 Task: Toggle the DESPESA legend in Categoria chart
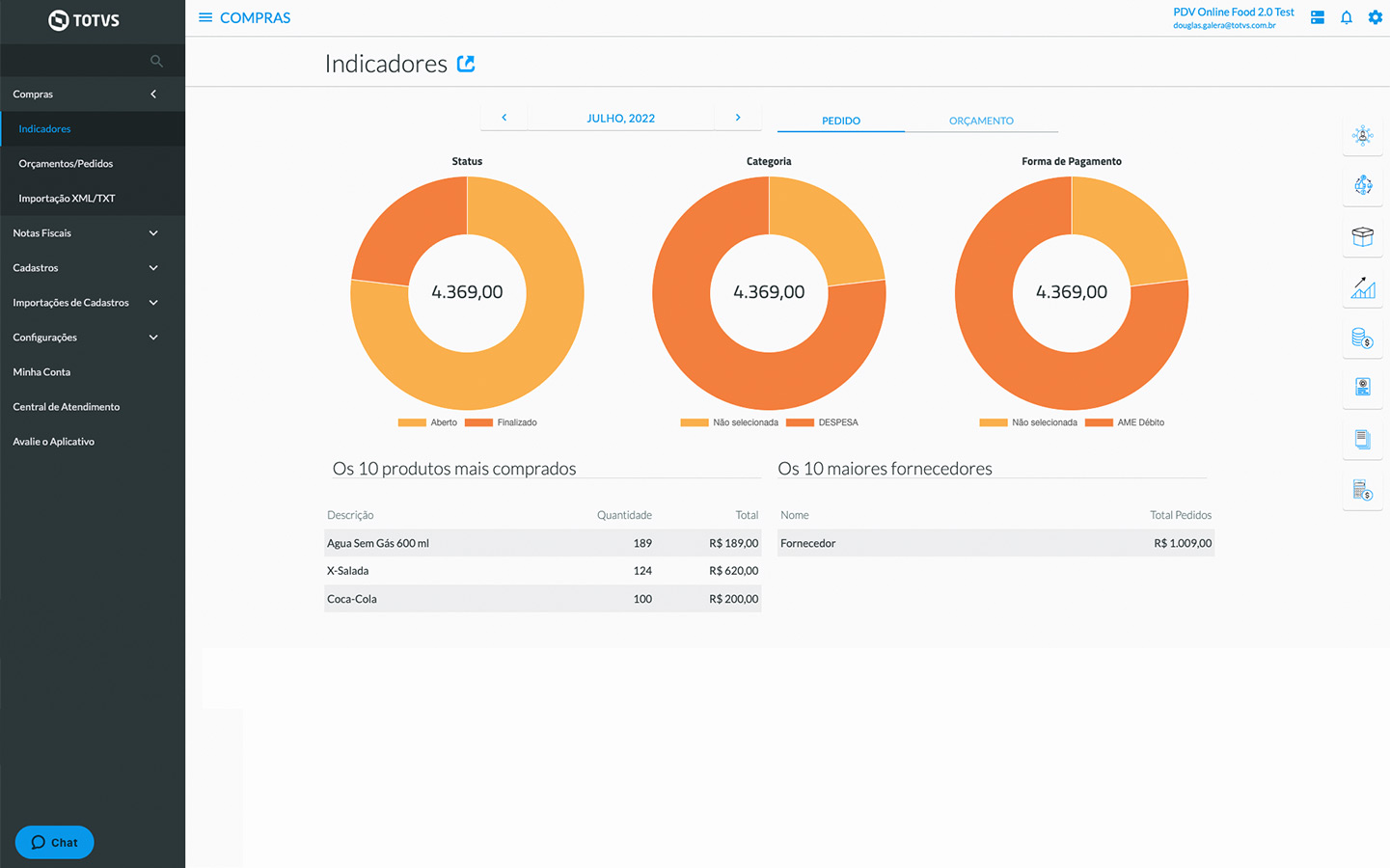[823, 422]
